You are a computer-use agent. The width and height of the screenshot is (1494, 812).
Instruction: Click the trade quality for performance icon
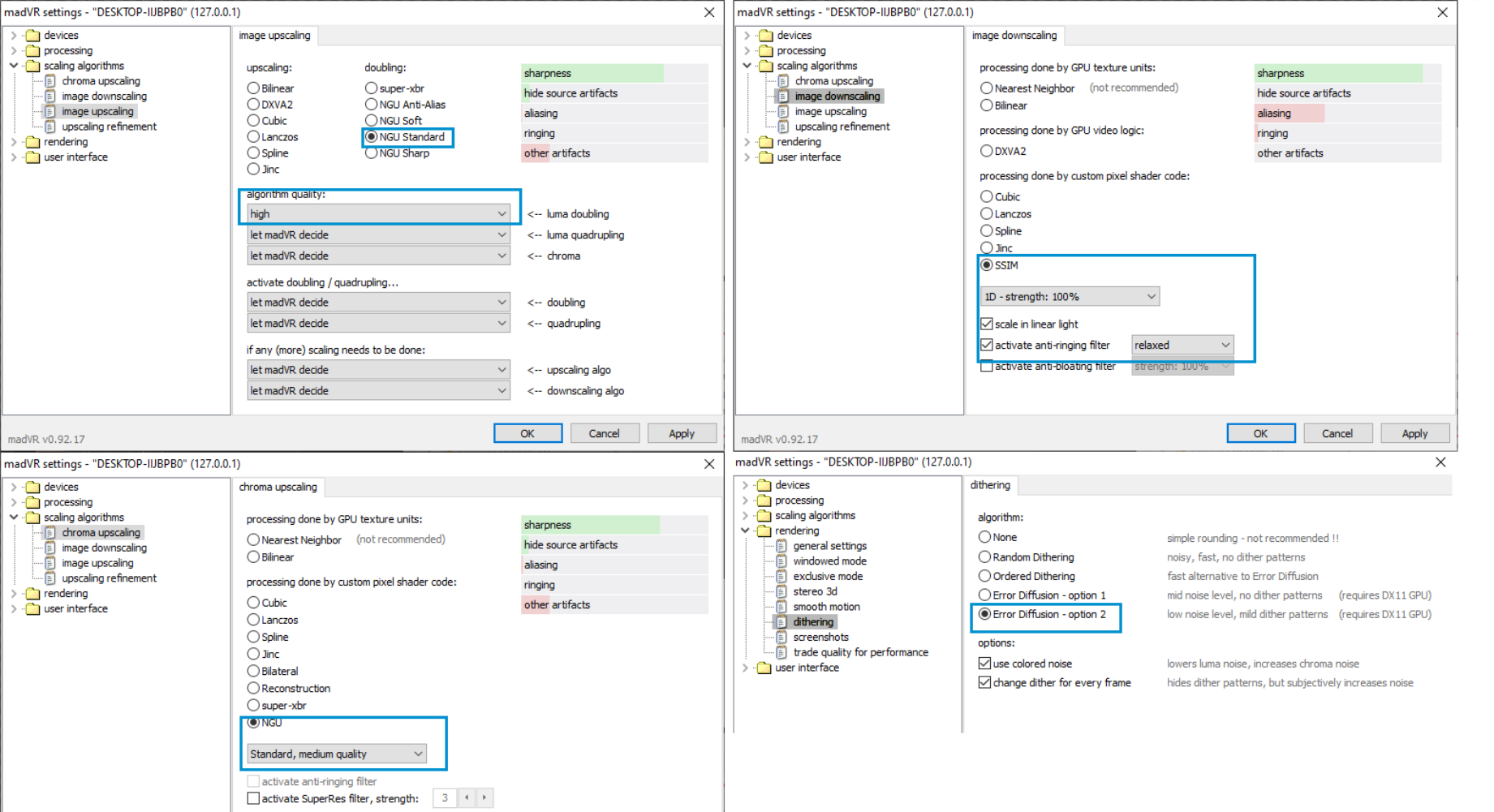(781, 653)
